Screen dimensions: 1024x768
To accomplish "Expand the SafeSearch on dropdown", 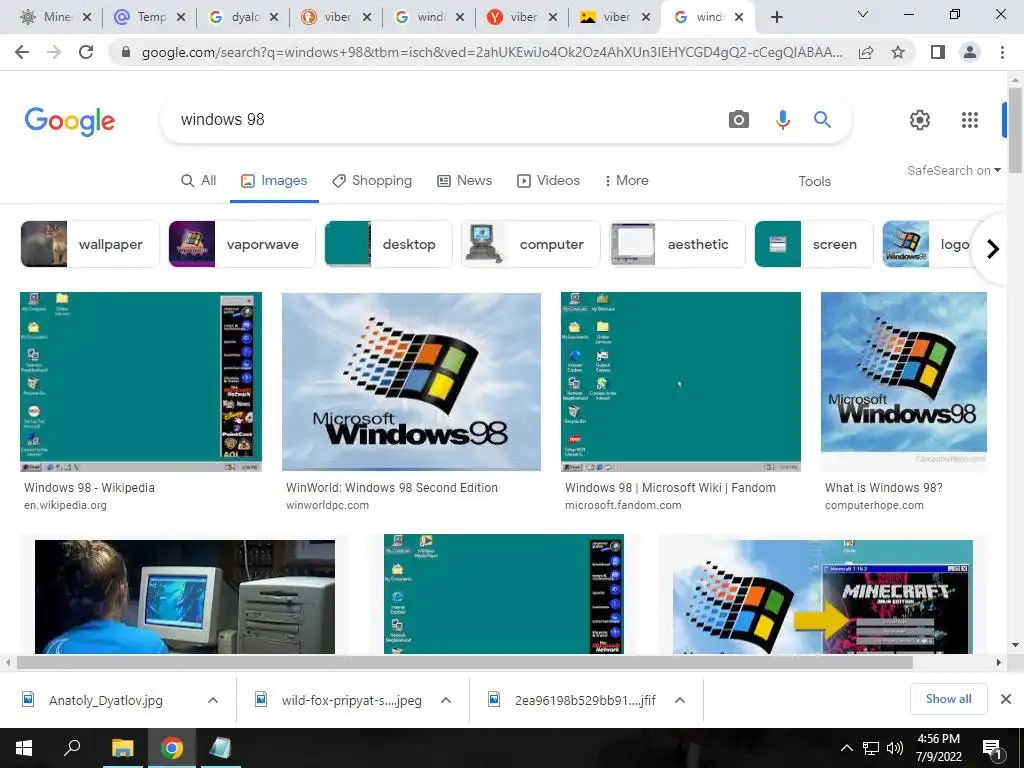I will click(x=953, y=170).
